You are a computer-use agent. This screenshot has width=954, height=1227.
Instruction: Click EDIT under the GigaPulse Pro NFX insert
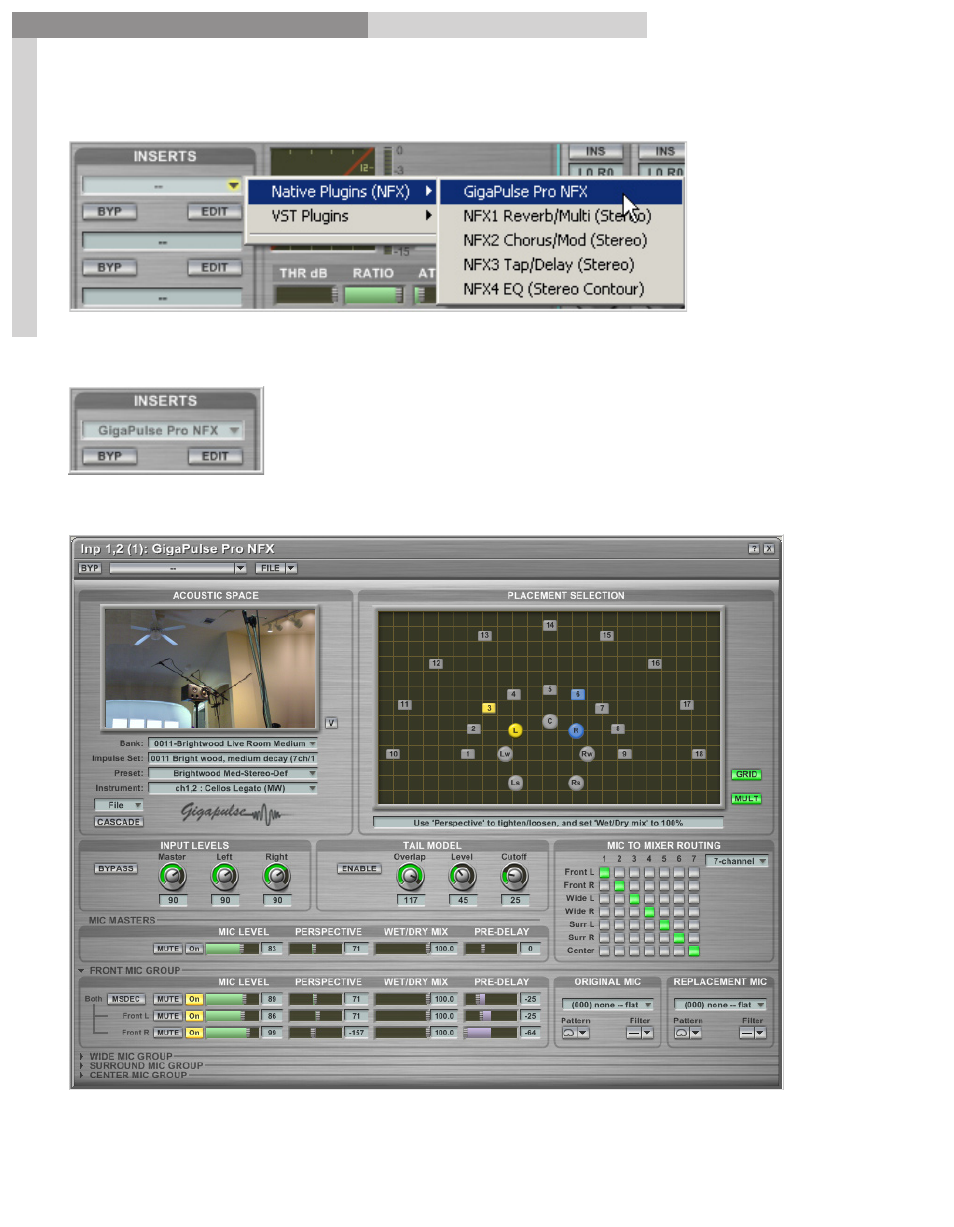pos(215,456)
